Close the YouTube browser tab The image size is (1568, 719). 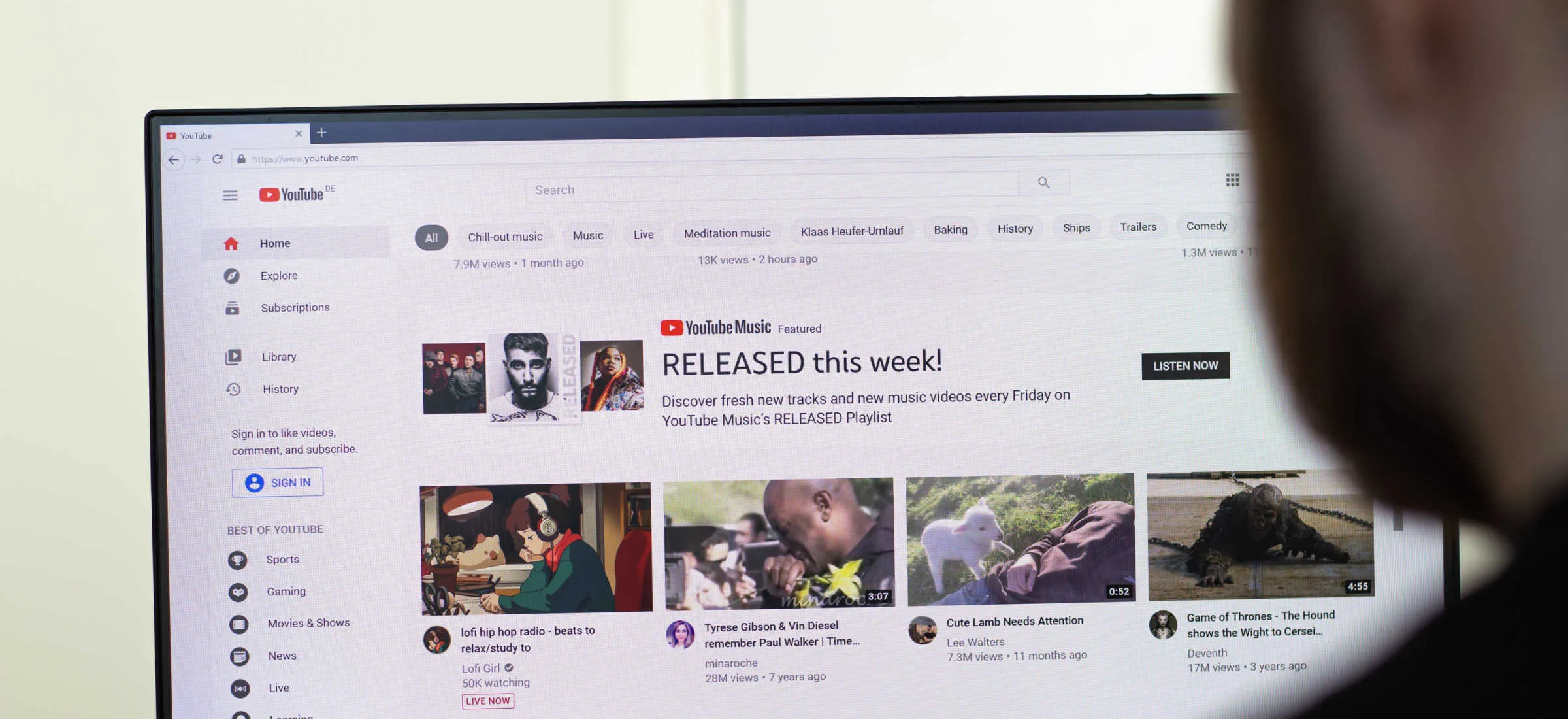click(299, 133)
